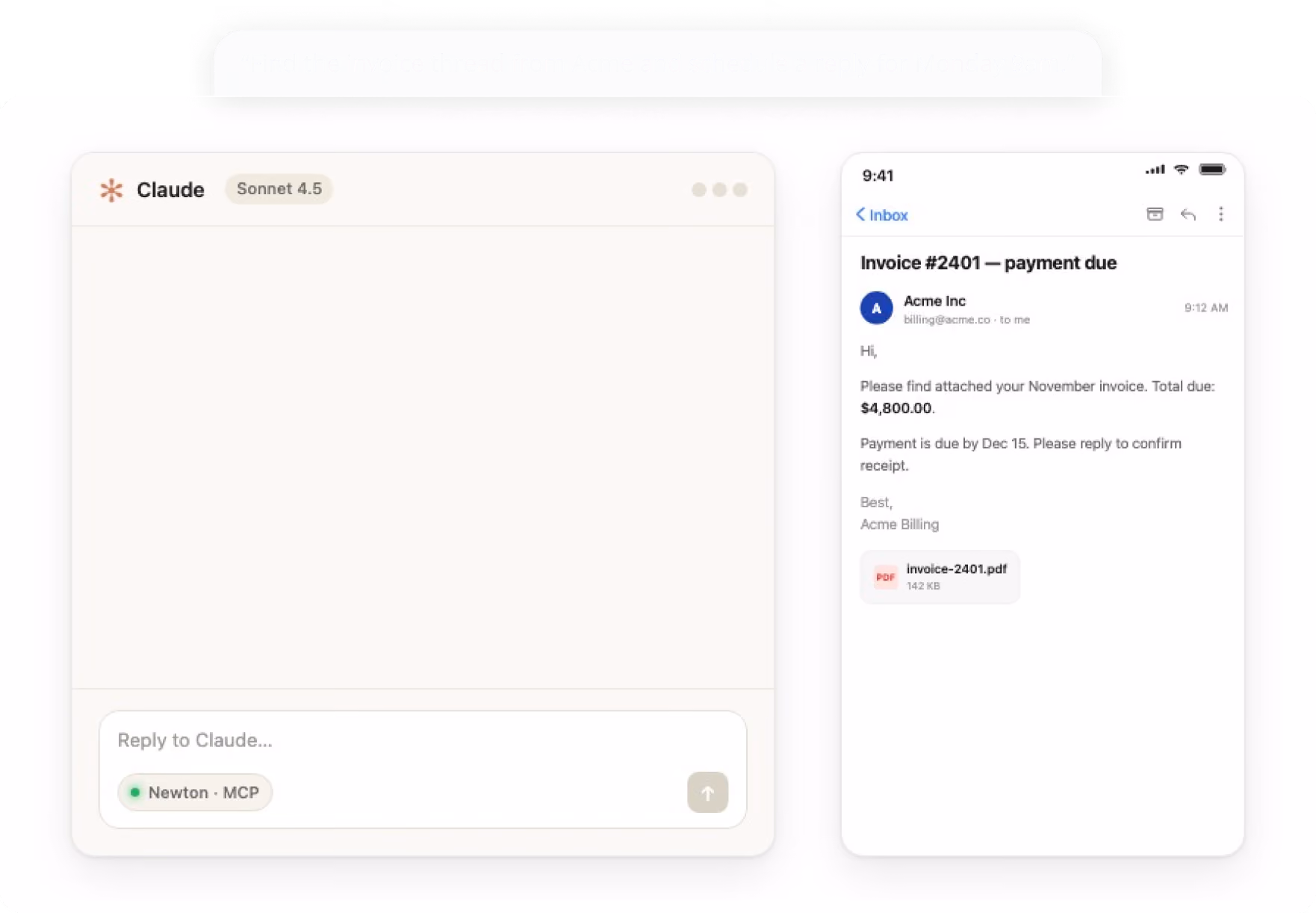The width and height of the screenshot is (1316, 913).
Task: Click the 9:41 clock in status bar
Action: (878, 176)
